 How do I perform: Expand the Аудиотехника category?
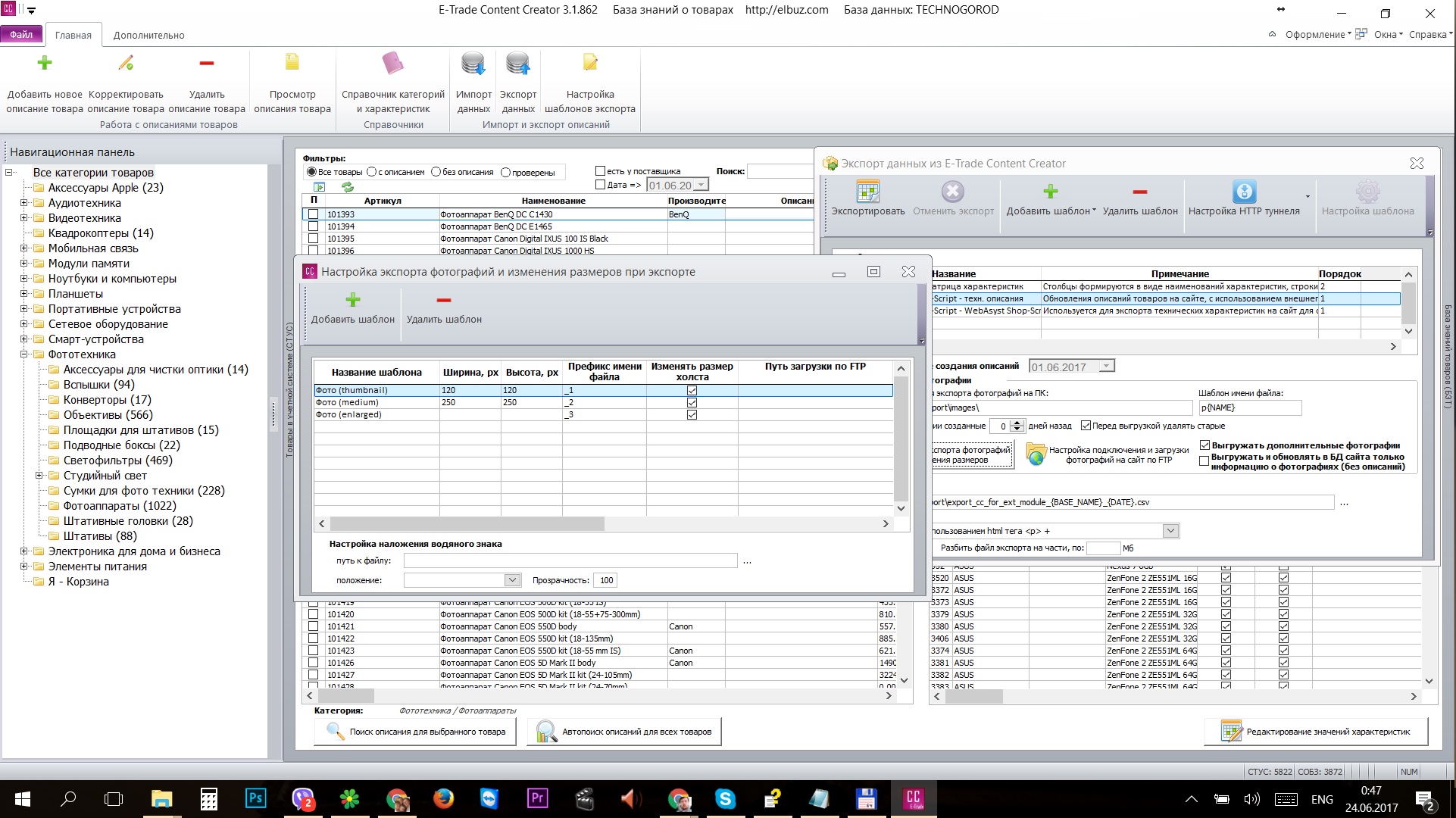tap(23, 203)
